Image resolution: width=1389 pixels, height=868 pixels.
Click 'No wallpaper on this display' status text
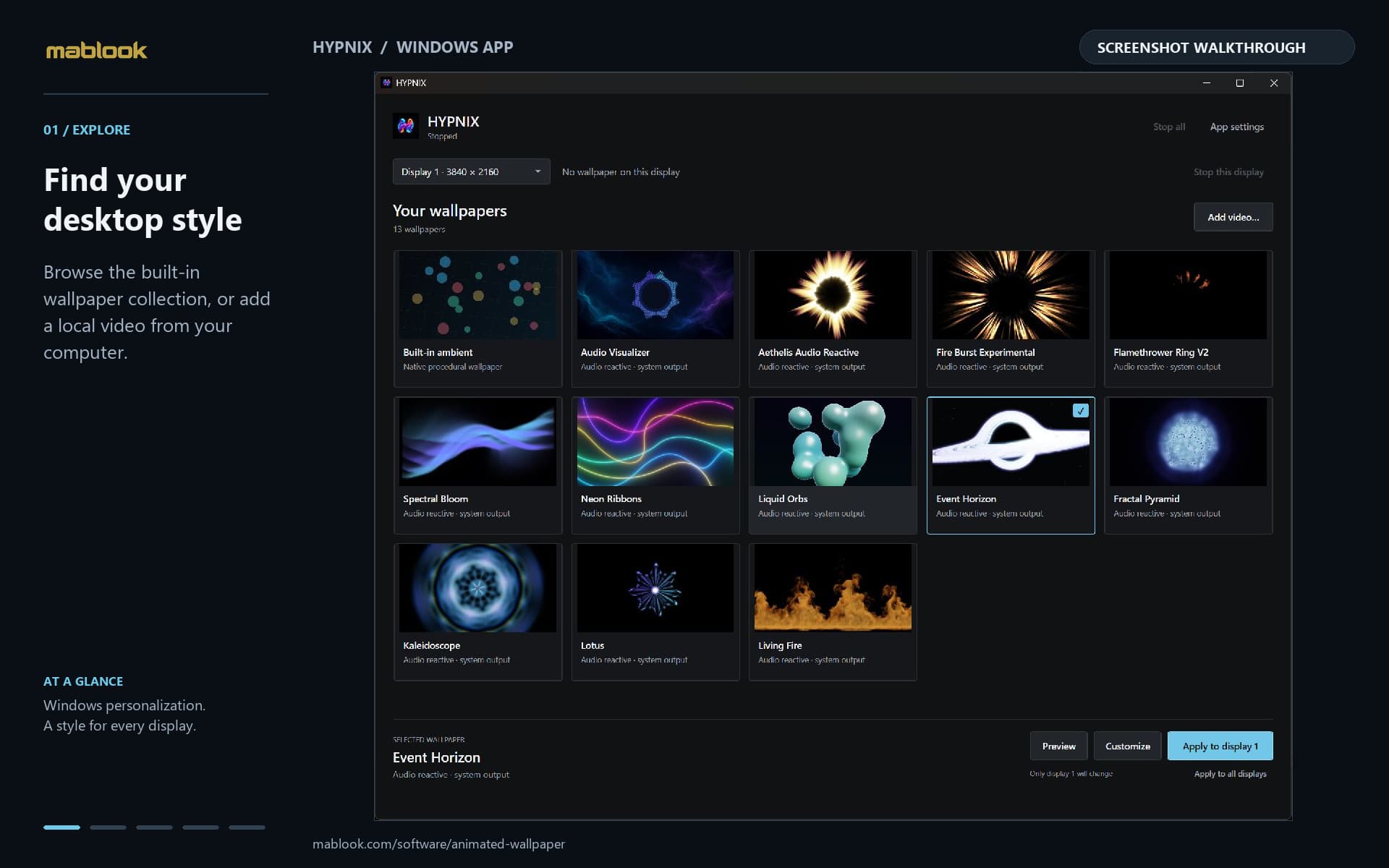(x=621, y=172)
